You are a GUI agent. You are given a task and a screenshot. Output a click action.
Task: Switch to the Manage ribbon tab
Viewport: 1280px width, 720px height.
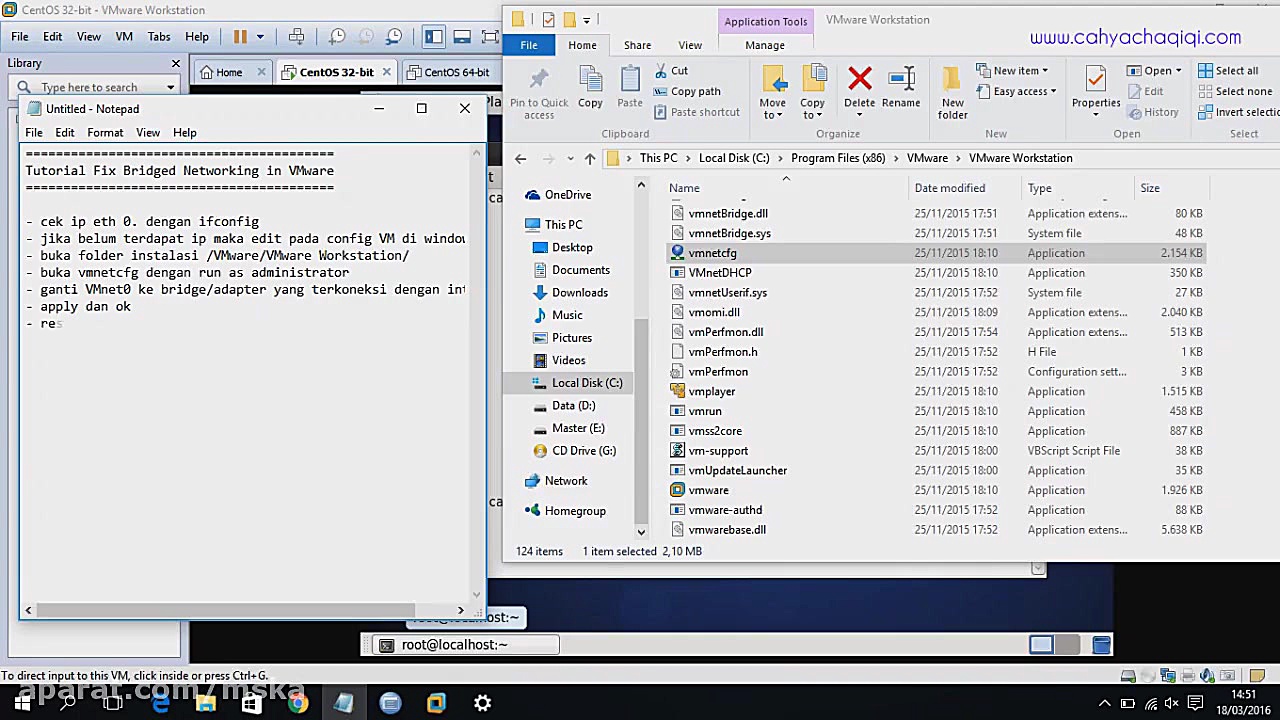[x=765, y=45]
